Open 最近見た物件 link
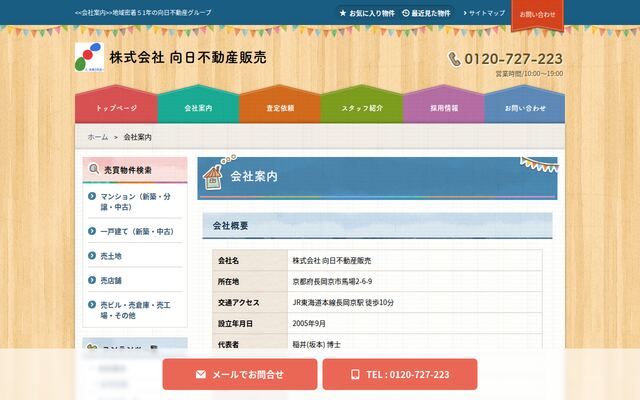Viewport: 640px width, 400px height. (427, 13)
